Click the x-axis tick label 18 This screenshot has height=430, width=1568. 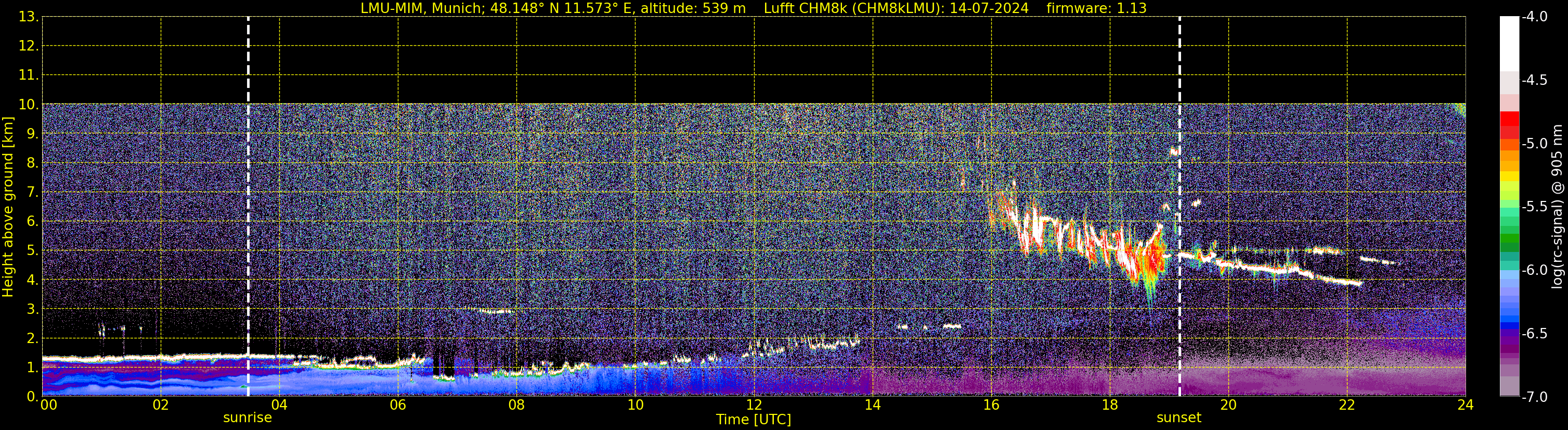tap(1110, 405)
